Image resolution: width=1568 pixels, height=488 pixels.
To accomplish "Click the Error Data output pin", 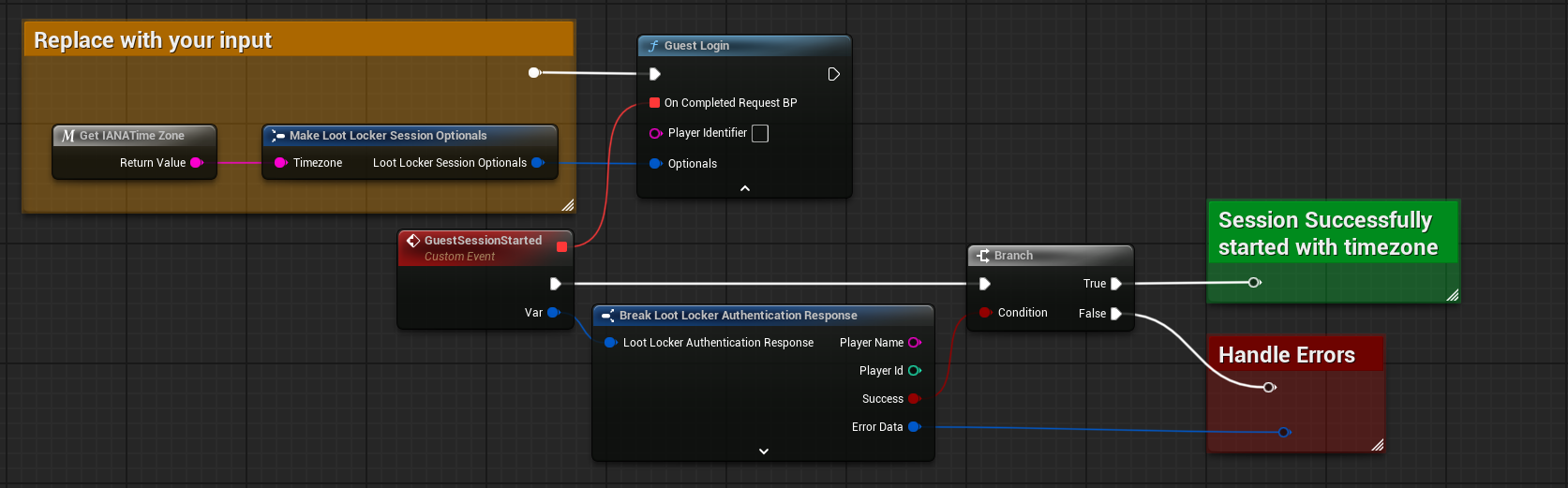I will click(x=914, y=427).
